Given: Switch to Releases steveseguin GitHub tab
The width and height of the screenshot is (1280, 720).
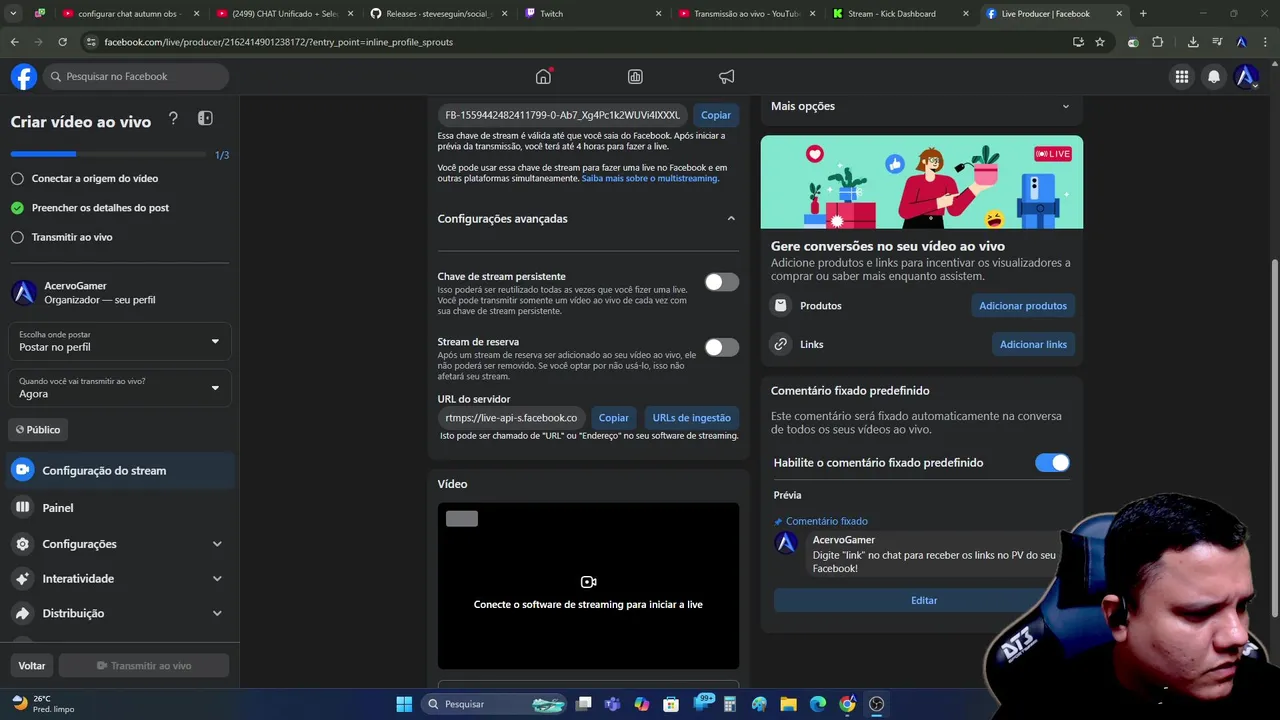Looking at the screenshot, I should (x=440, y=14).
